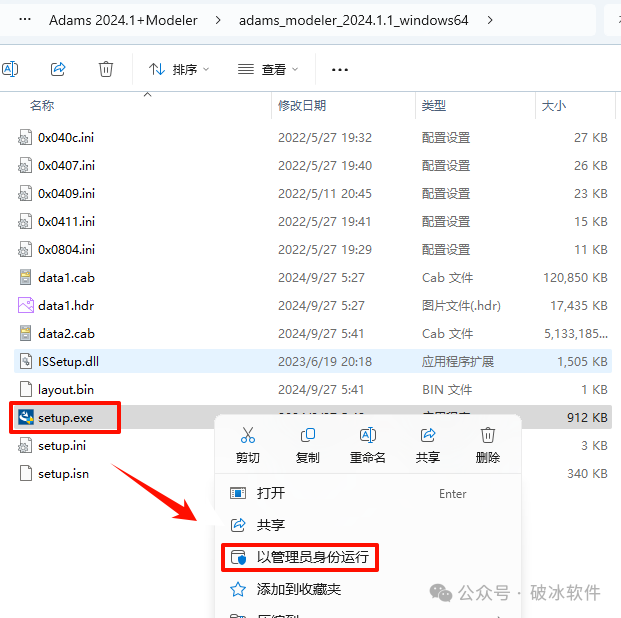Screen dimensions: 621x618
Task: Select the ISSetup.dll file
Action: (313, 361)
